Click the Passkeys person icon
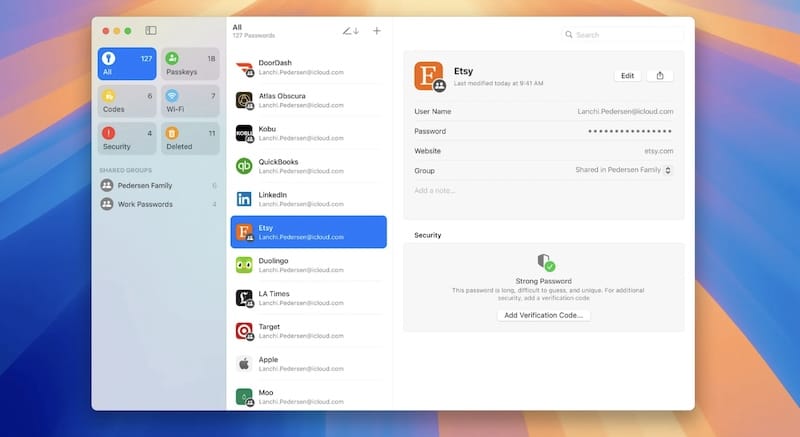Screen dimensions: 800x437 click(x=172, y=58)
